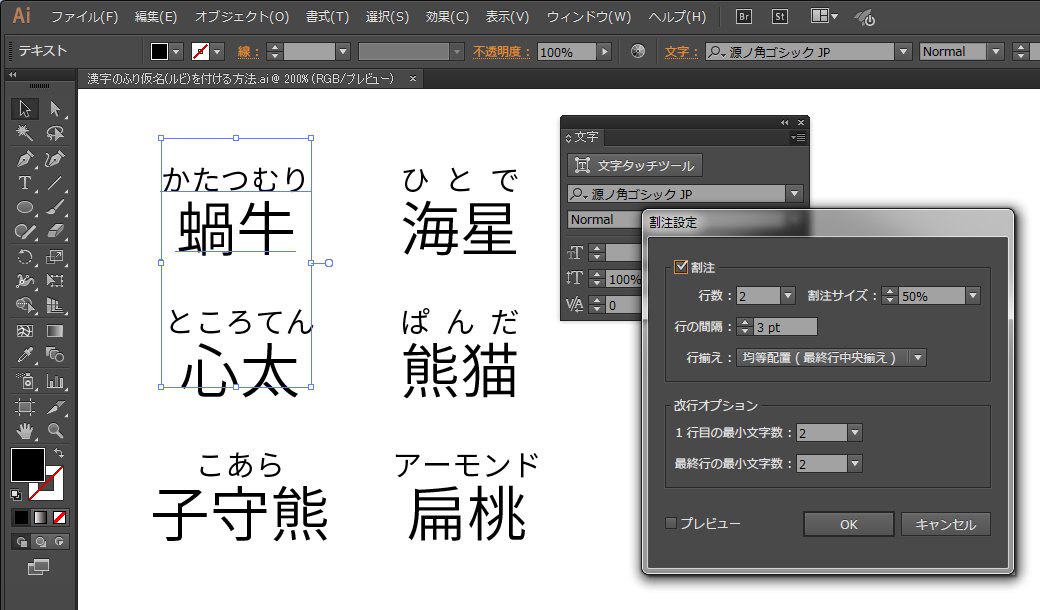
Task: Select the Paintbrush tool
Action: coord(55,208)
